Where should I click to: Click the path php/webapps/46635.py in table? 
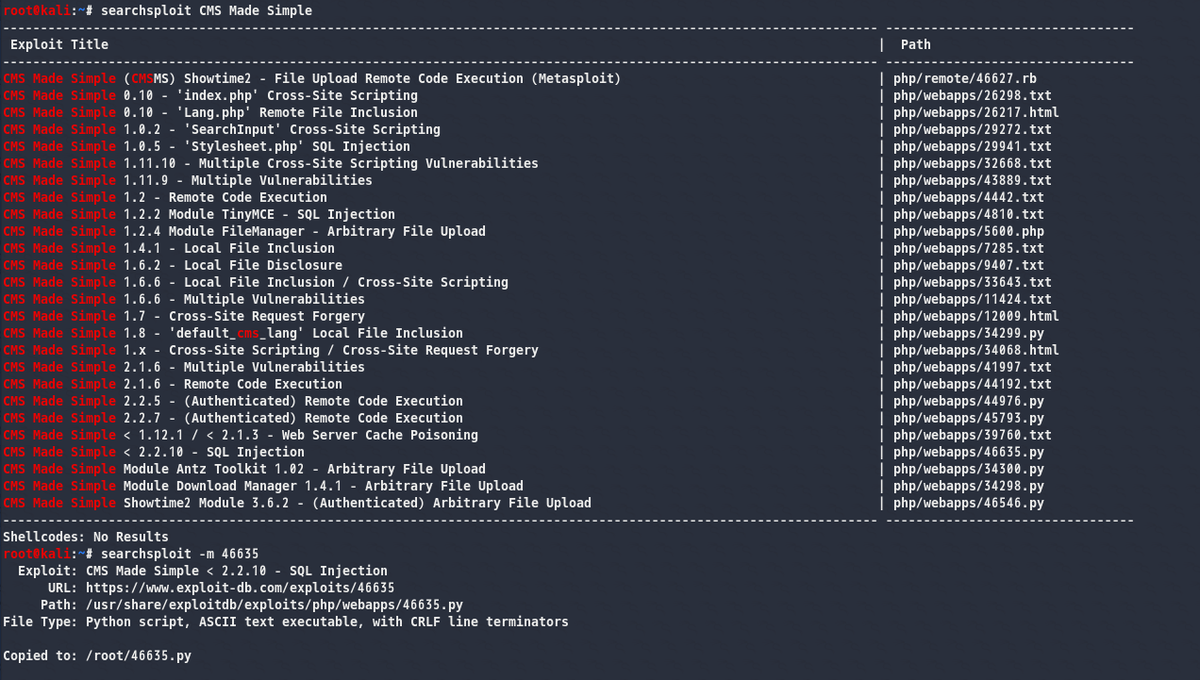[969, 452]
